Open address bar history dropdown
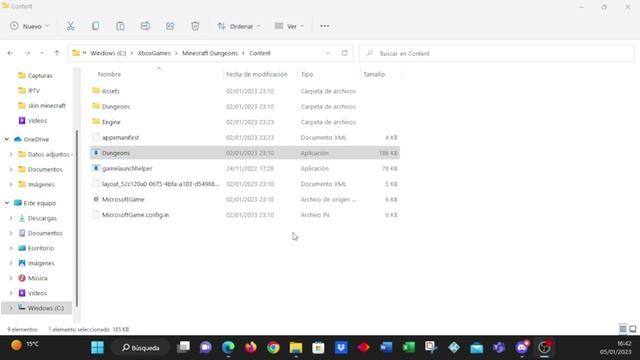 click(x=327, y=53)
